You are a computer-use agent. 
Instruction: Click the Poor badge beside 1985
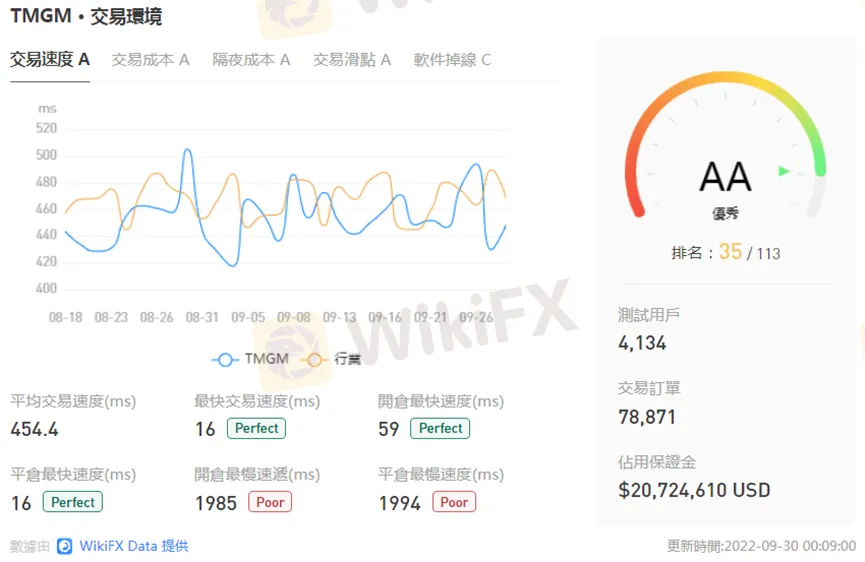[x=270, y=502]
